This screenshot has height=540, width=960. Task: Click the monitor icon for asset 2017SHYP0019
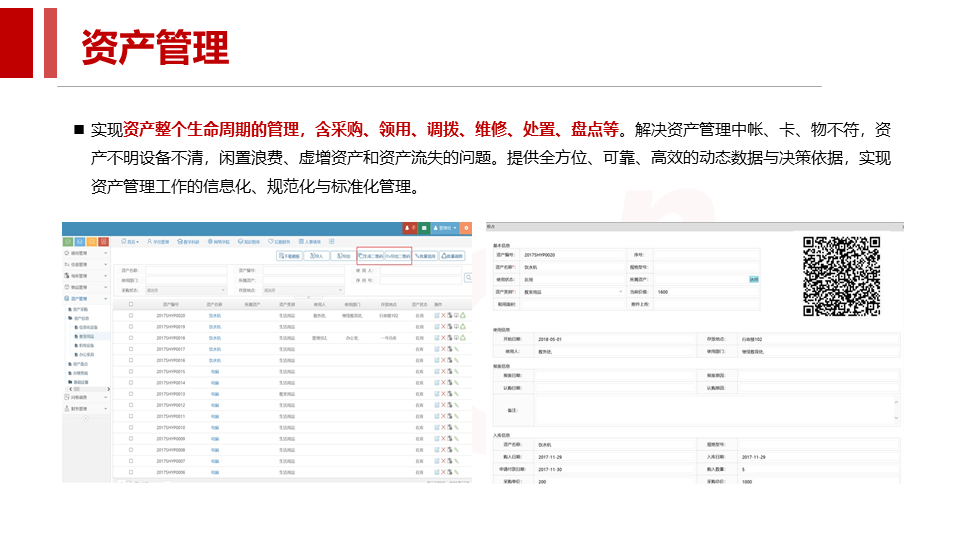[456, 327]
